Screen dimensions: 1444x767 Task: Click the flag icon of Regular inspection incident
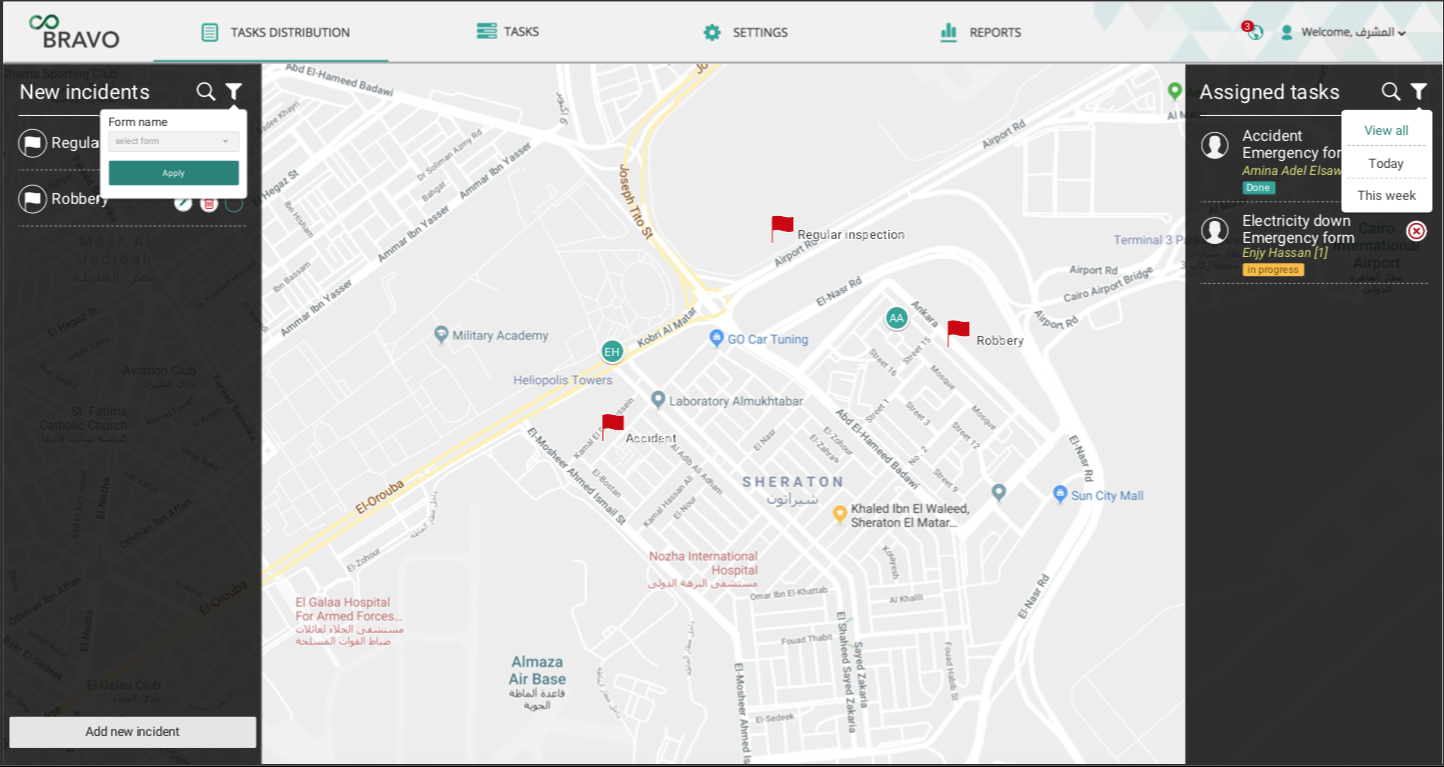coord(33,143)
